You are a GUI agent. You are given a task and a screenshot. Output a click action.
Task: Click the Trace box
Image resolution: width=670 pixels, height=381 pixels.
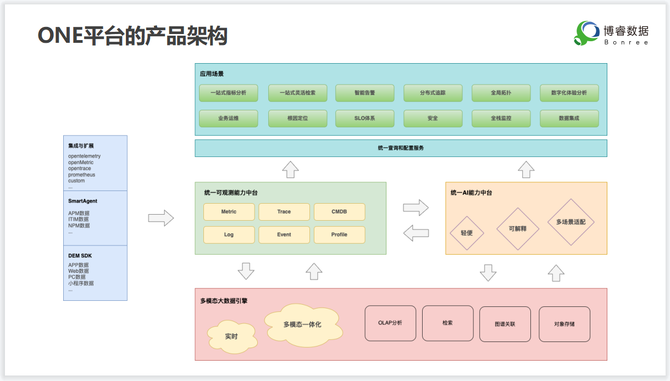(284, 211)
